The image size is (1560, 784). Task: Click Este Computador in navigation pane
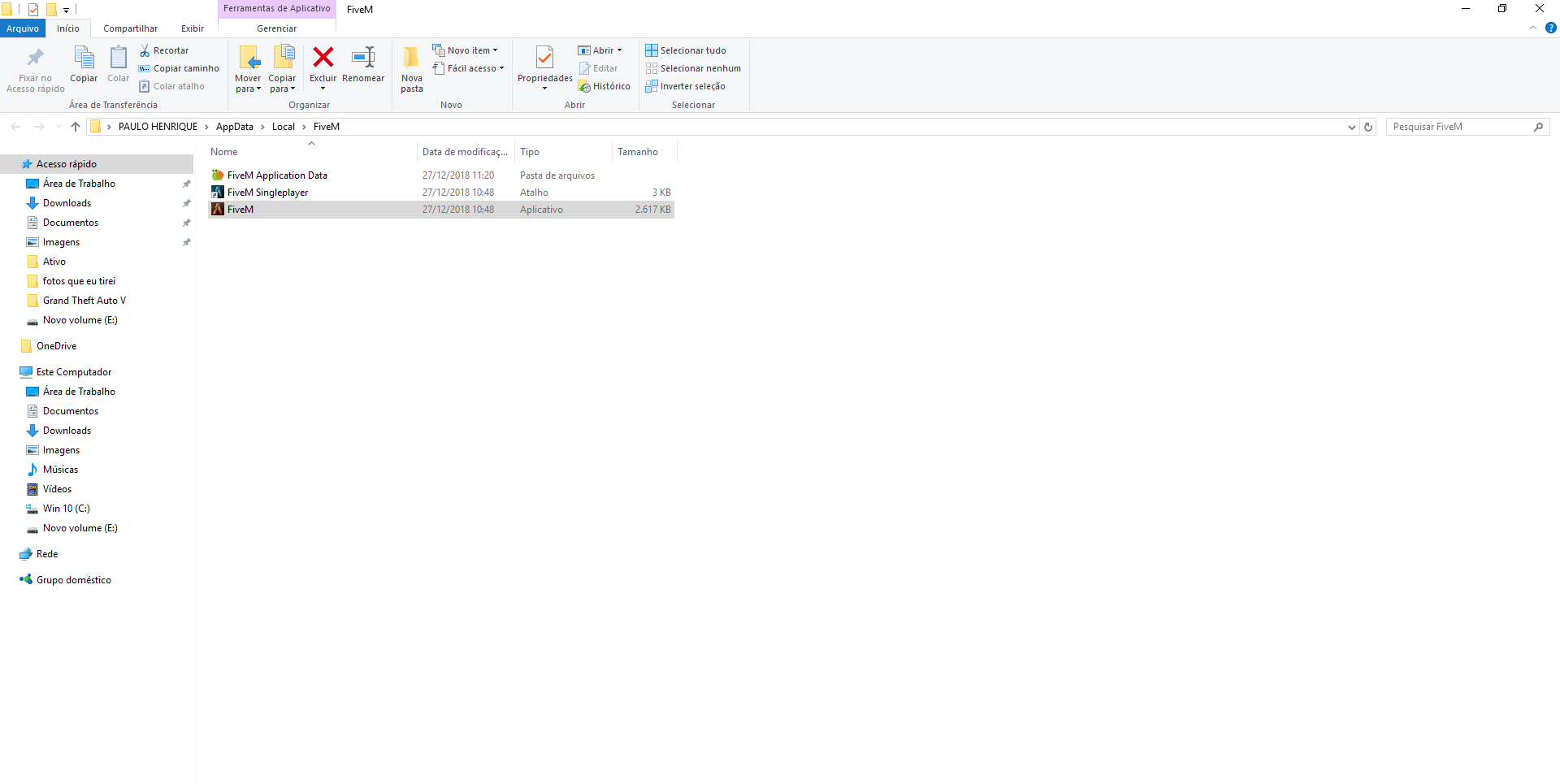[74, 372]
